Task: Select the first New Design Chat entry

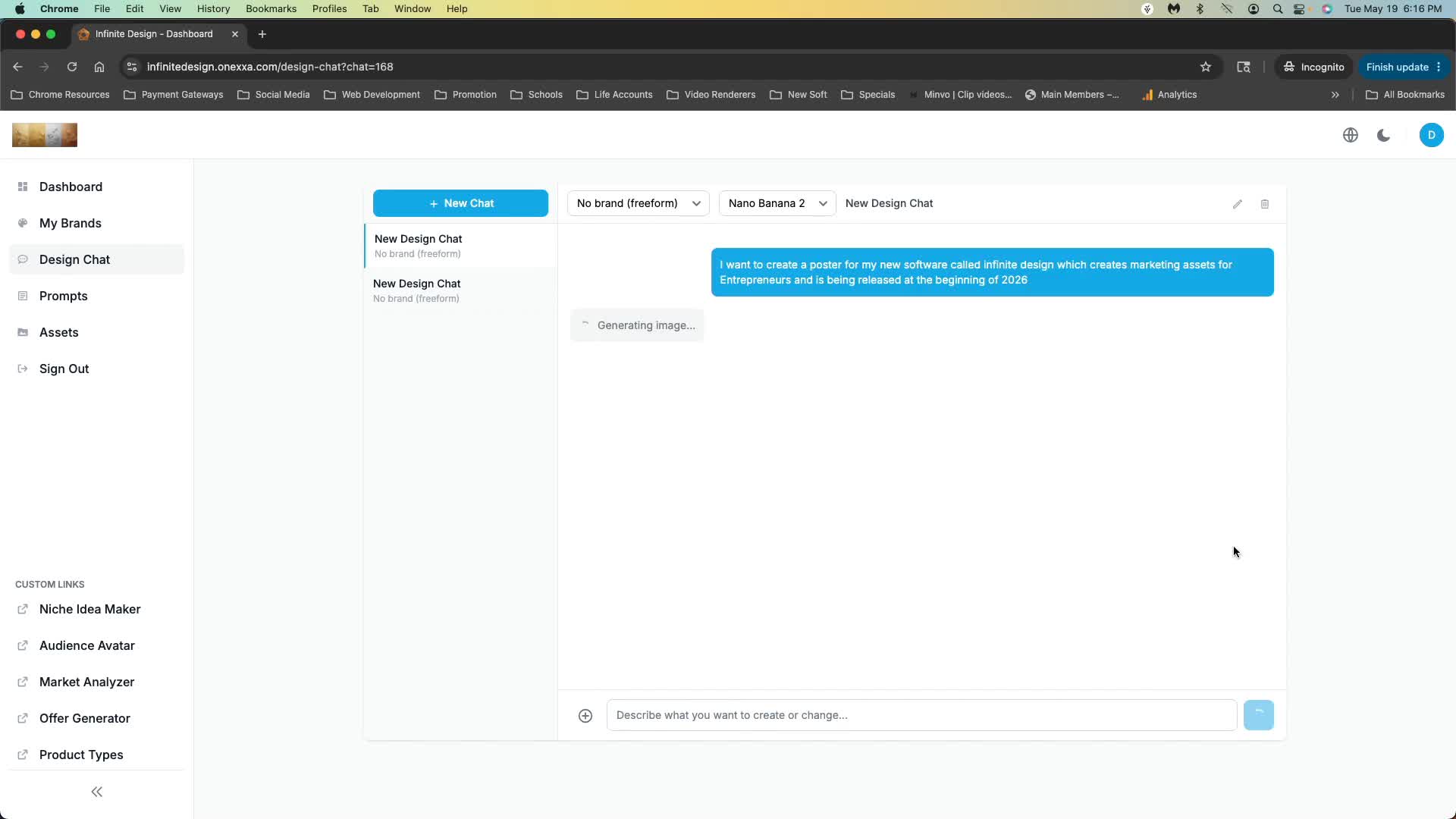Action: click(460, 246)
